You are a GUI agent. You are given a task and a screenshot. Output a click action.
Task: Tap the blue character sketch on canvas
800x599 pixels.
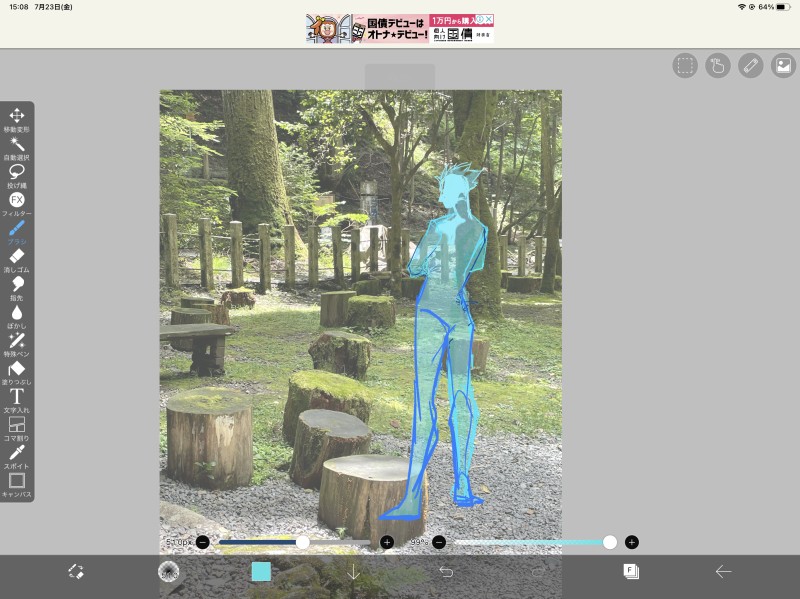(446, 341)
